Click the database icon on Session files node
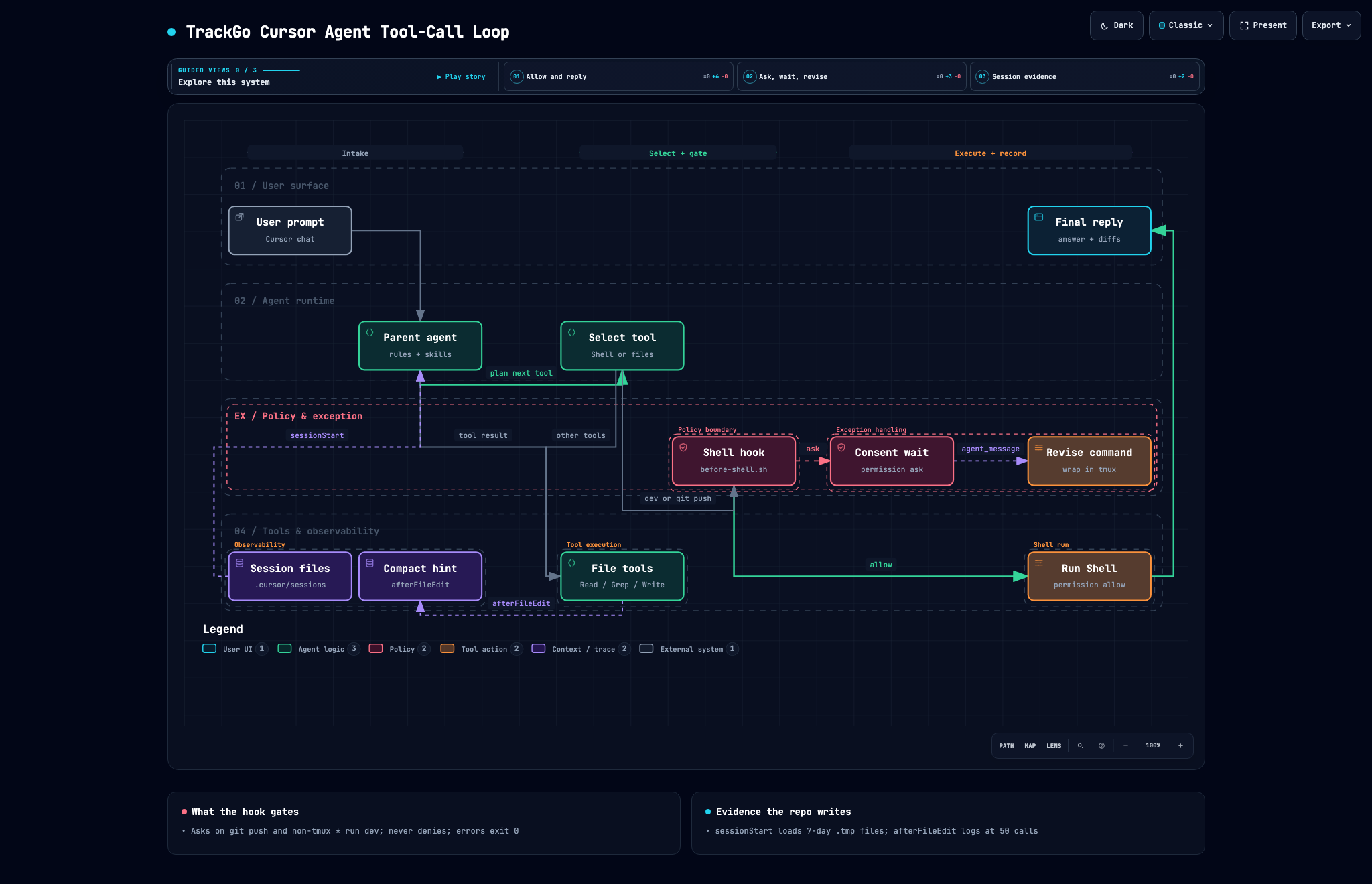1372x884 pixels. coord(239,563)
